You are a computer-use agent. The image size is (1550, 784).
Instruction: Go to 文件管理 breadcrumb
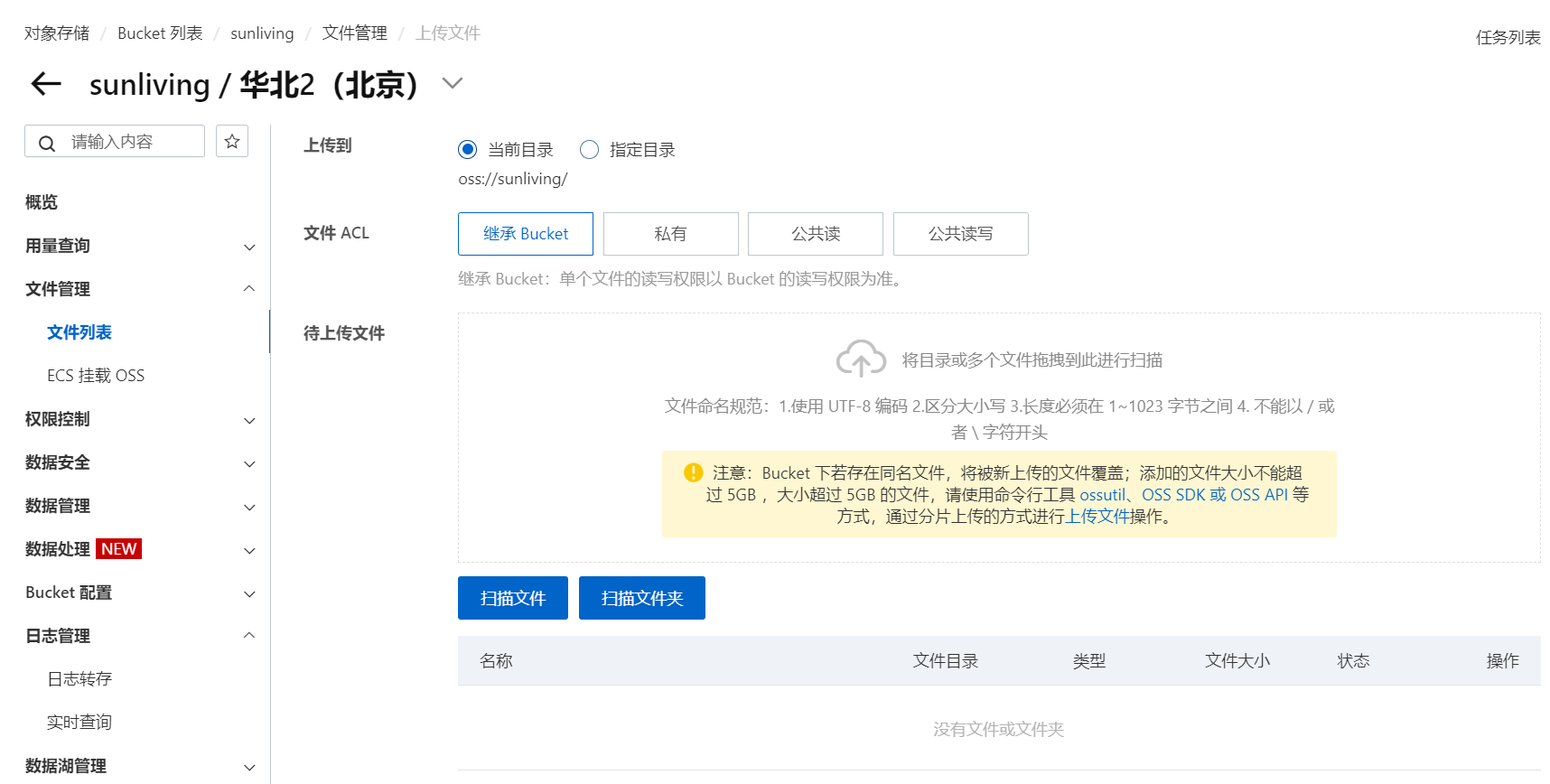(355, 33)
